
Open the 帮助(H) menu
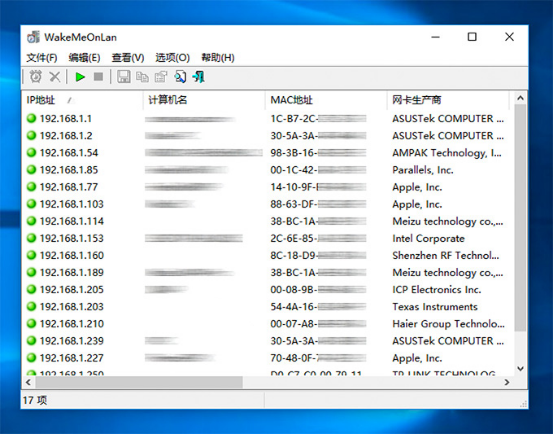[218, 58]
